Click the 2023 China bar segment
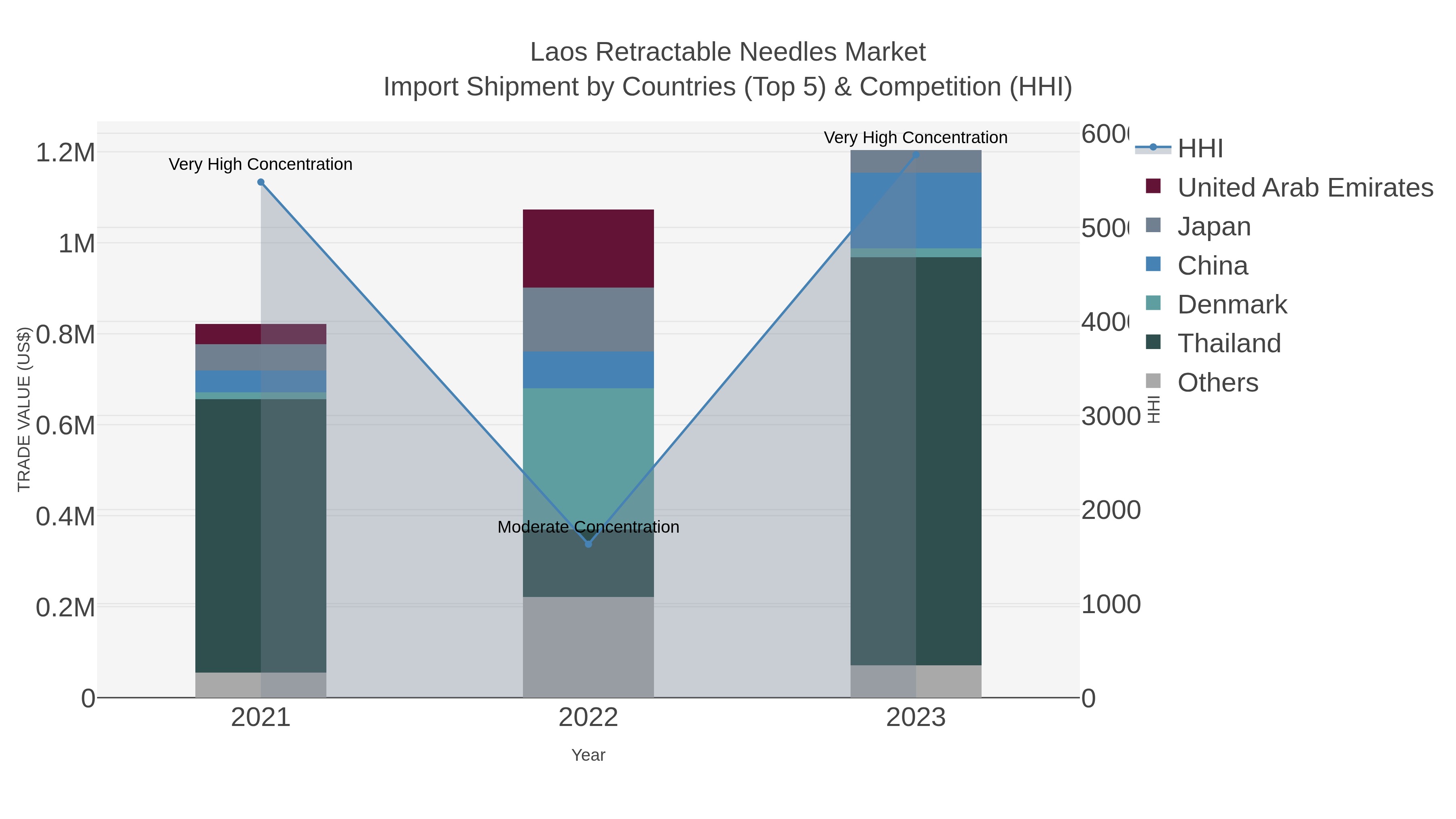 tap(916, 211)
